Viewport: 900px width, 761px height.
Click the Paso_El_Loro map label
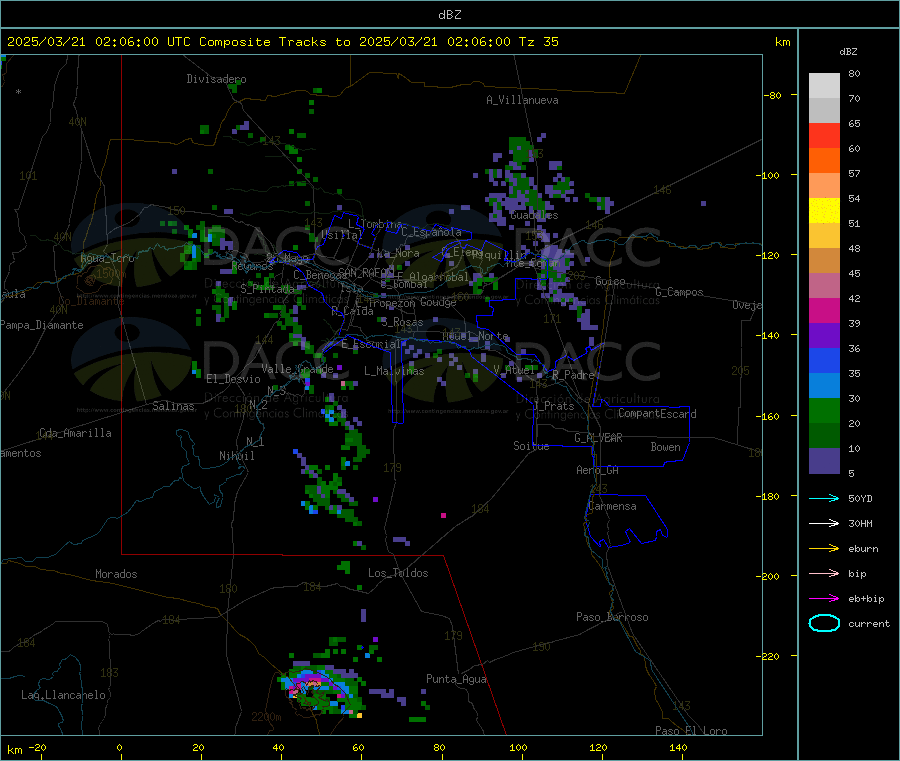pos(691,731)
